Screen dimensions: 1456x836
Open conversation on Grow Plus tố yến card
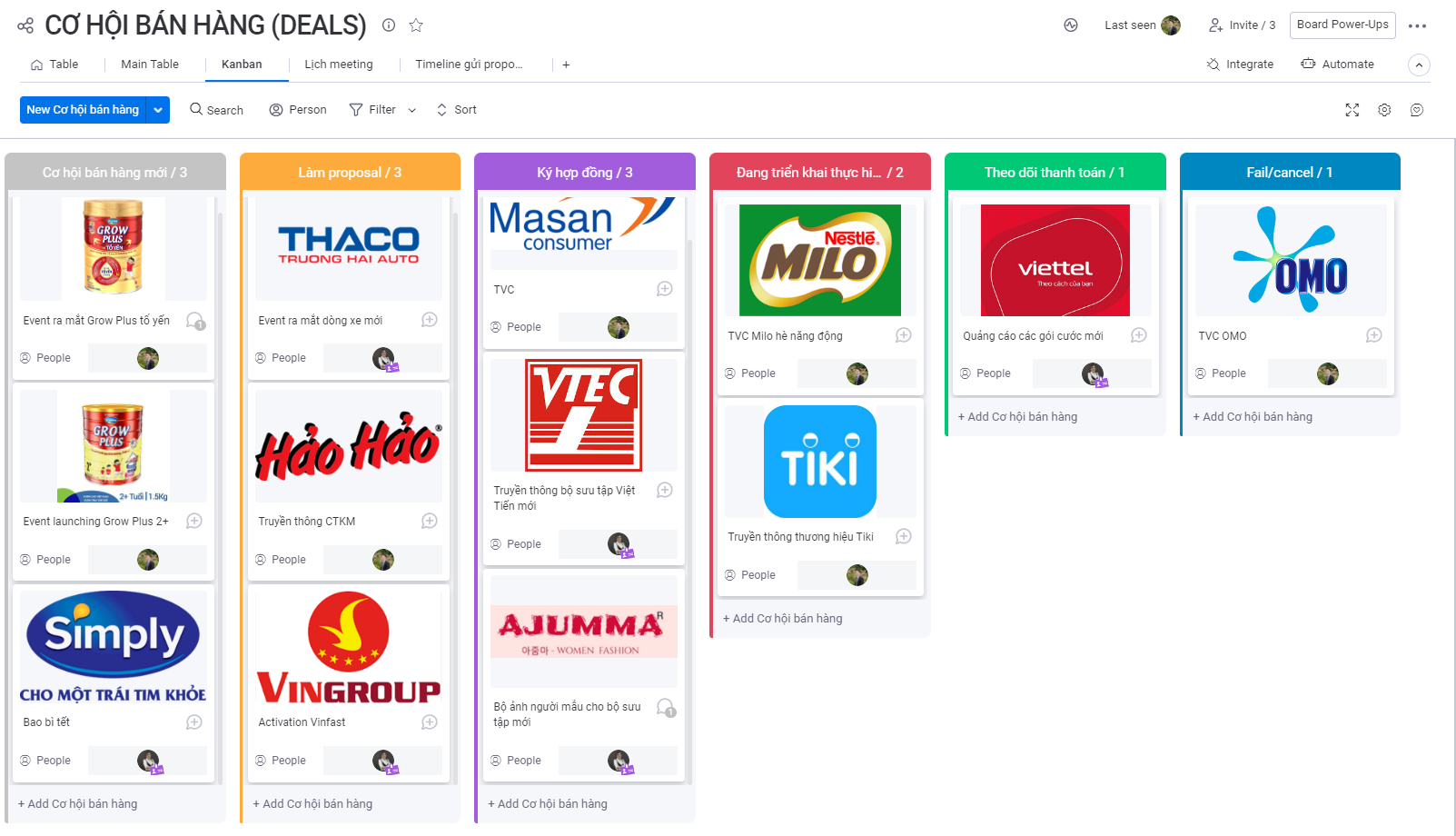(195, 321)
